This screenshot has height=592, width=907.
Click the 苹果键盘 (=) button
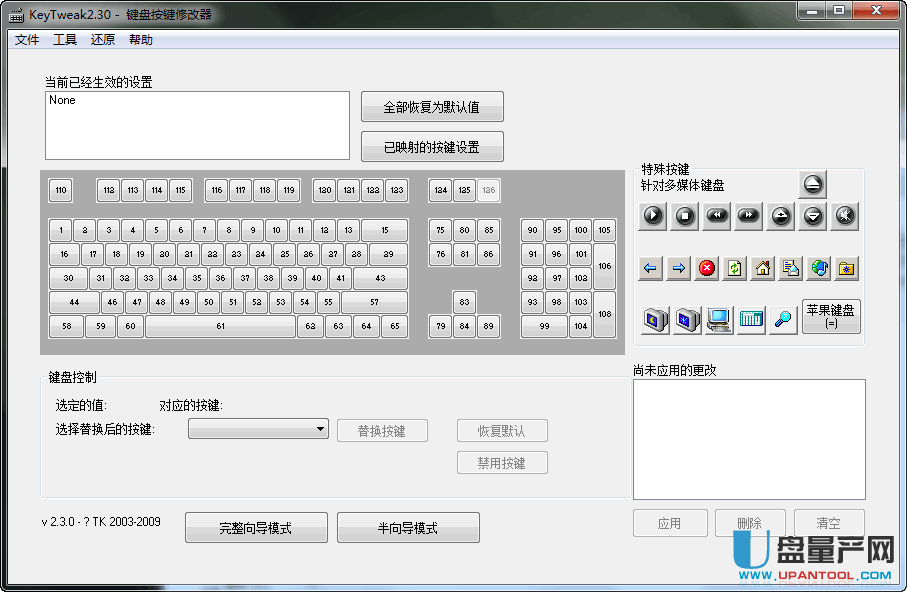pyautogui.click(x=831, y=317)
